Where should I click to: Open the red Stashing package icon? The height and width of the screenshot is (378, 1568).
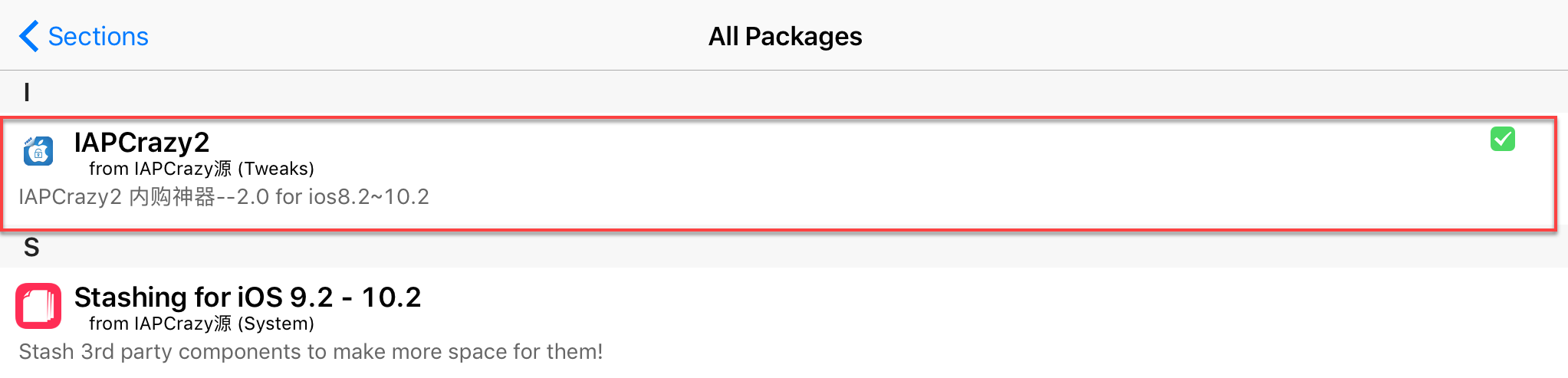(x=38, y=306)
